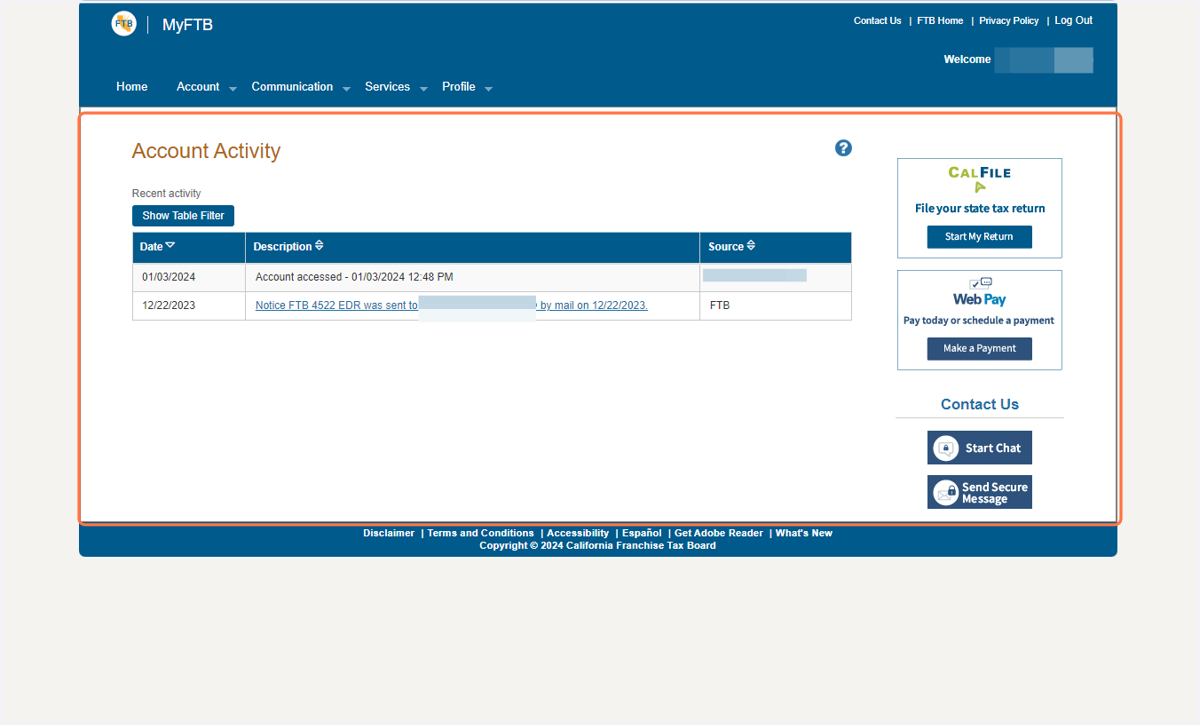
Task: Click the Contact Us sidebar heading
Action: click(979, 405)
